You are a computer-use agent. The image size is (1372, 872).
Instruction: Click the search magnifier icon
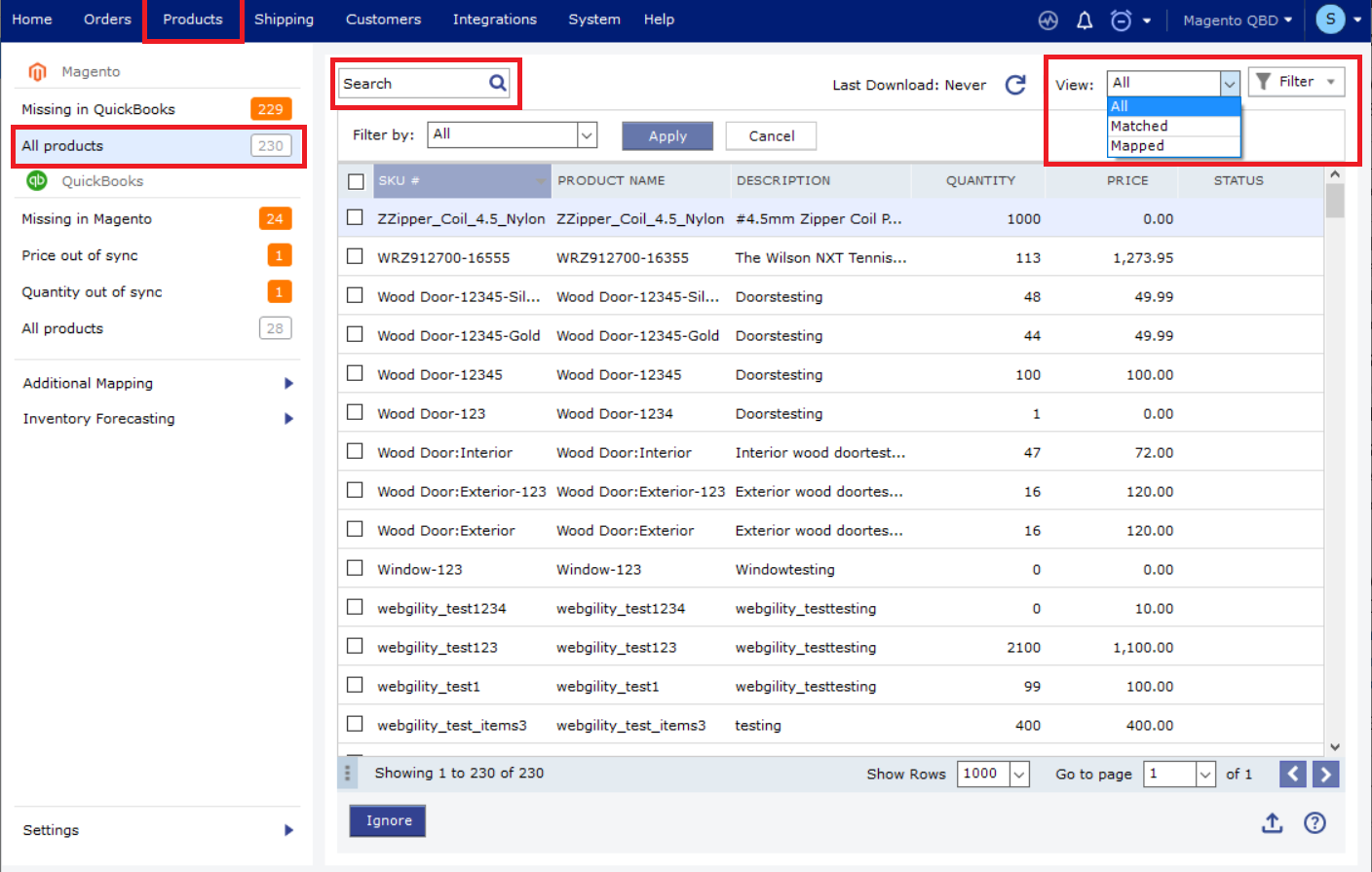coord(497,83)
